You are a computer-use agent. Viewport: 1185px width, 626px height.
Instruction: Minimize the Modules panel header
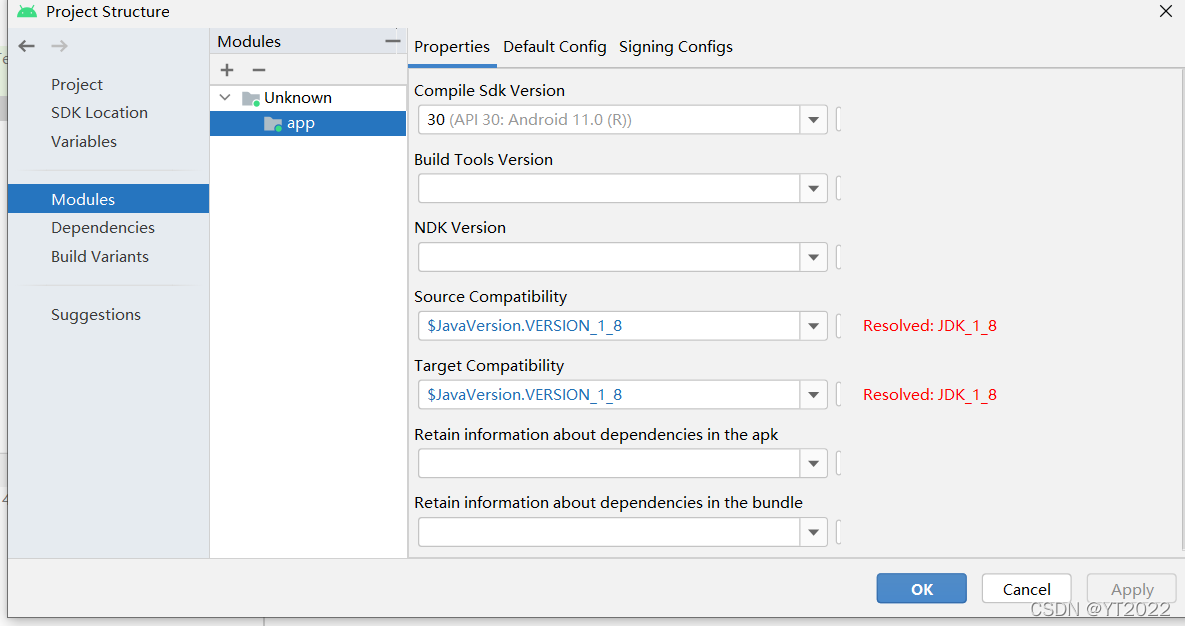tap(392, 42)
